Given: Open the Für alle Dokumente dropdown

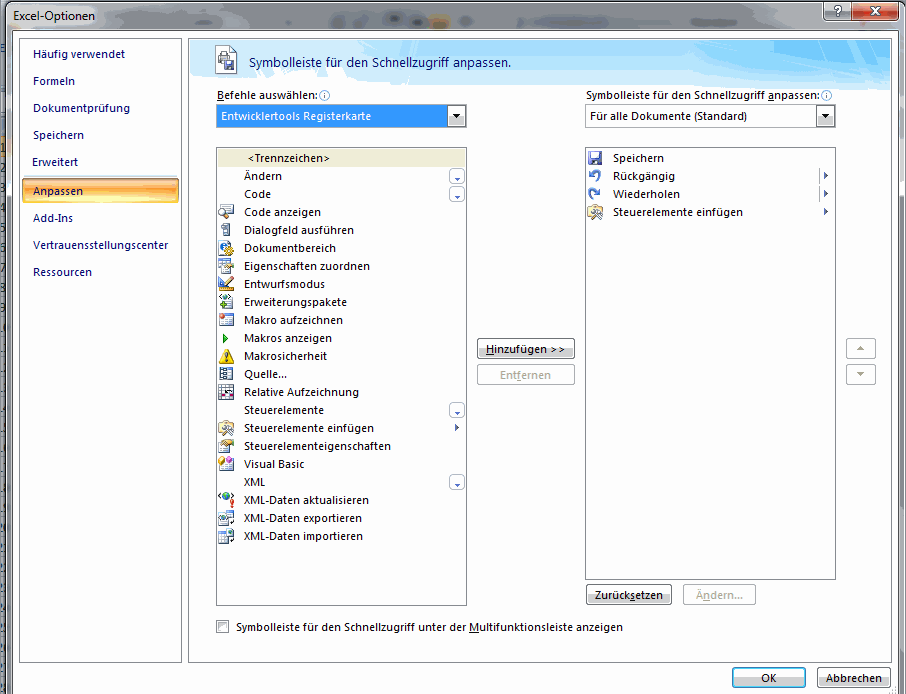Looking at the screenshot, I should (x=825, y=117).
